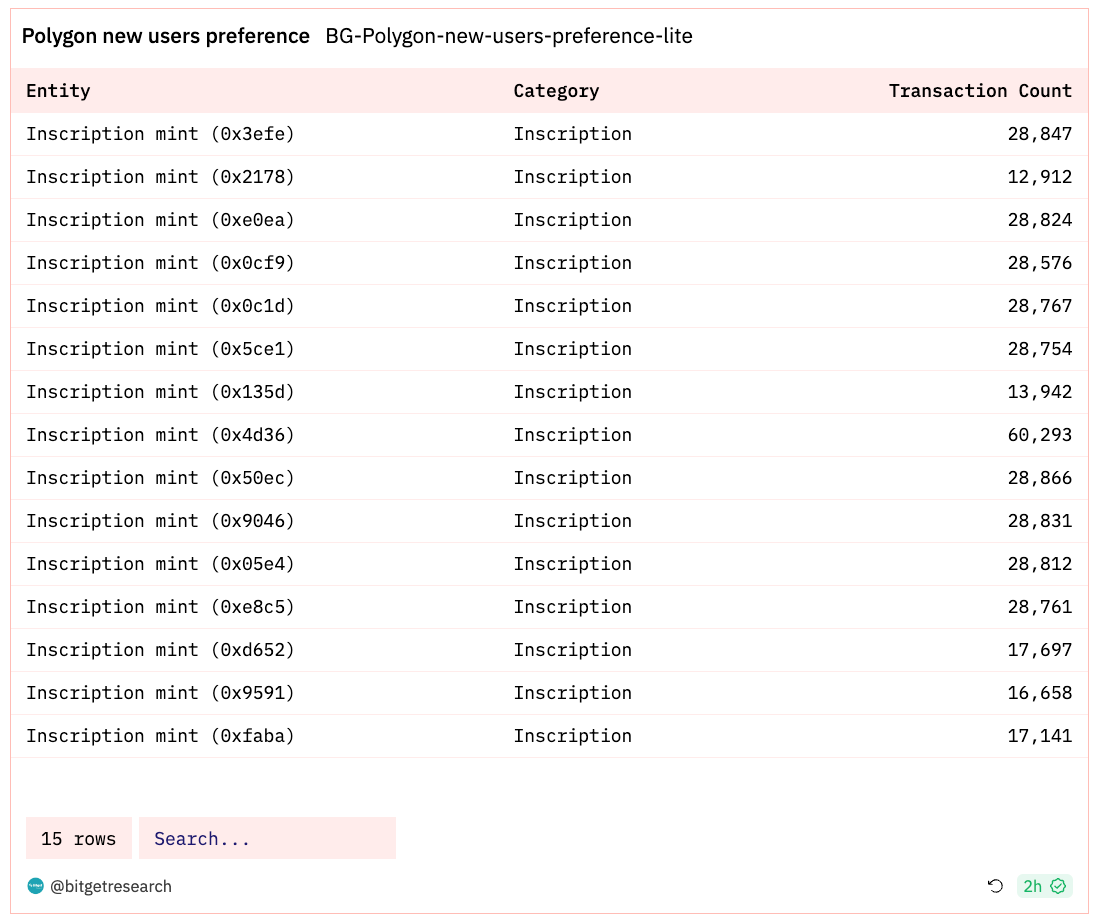The height and width of the screenshot is (918, 1102).
Task: Select the Inscription mint (0x4d36) entity cell
Action: (x=160, y=435)
